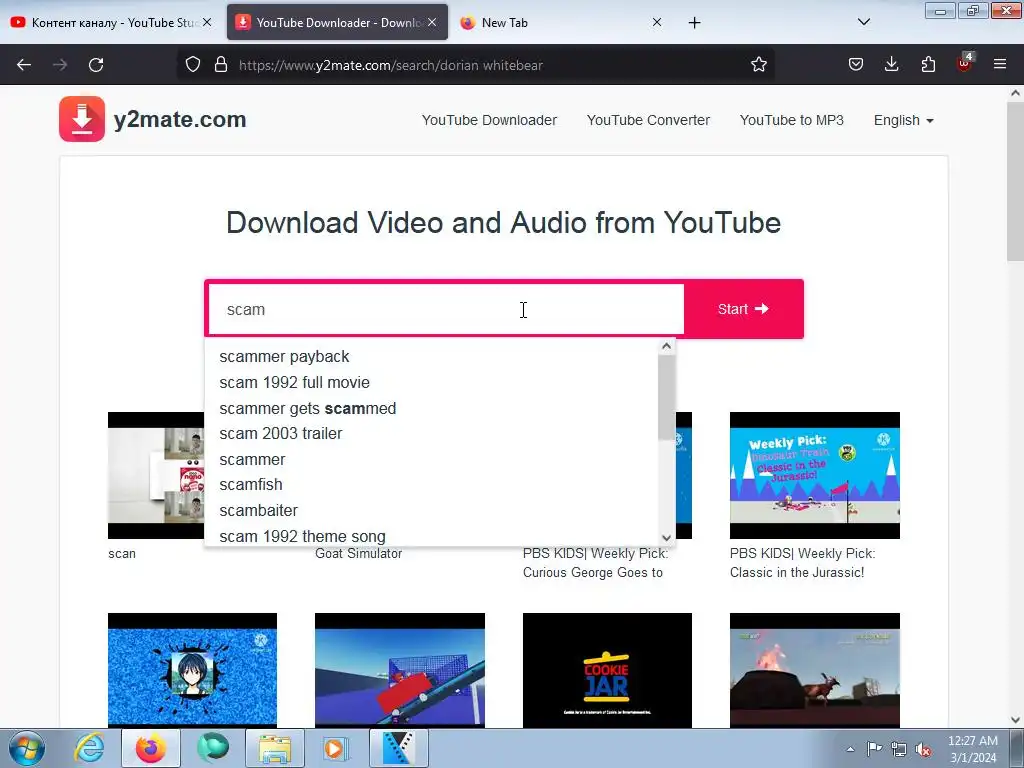Close the New Tab tab
This screenshot has width=1024, height=768.
tap(657, 22)
